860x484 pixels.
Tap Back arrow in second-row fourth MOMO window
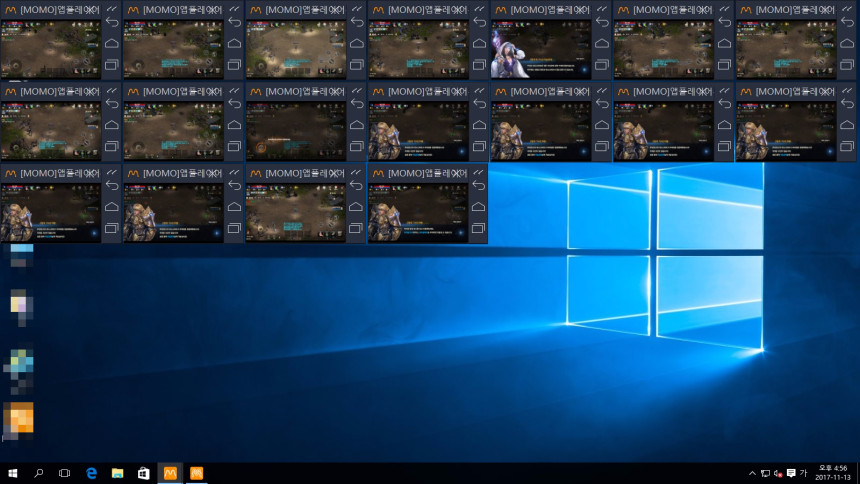pyautogui.click(x=479, y=104)
